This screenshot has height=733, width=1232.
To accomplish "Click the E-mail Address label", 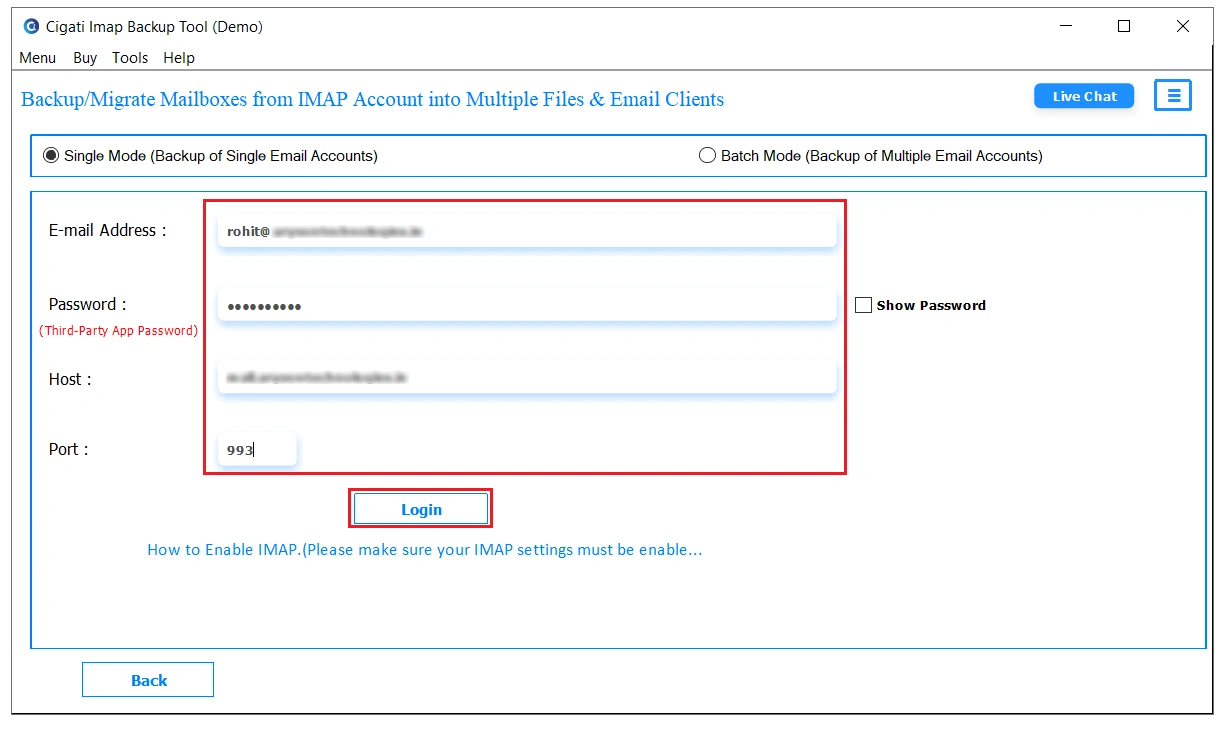I will pos(108,230).
